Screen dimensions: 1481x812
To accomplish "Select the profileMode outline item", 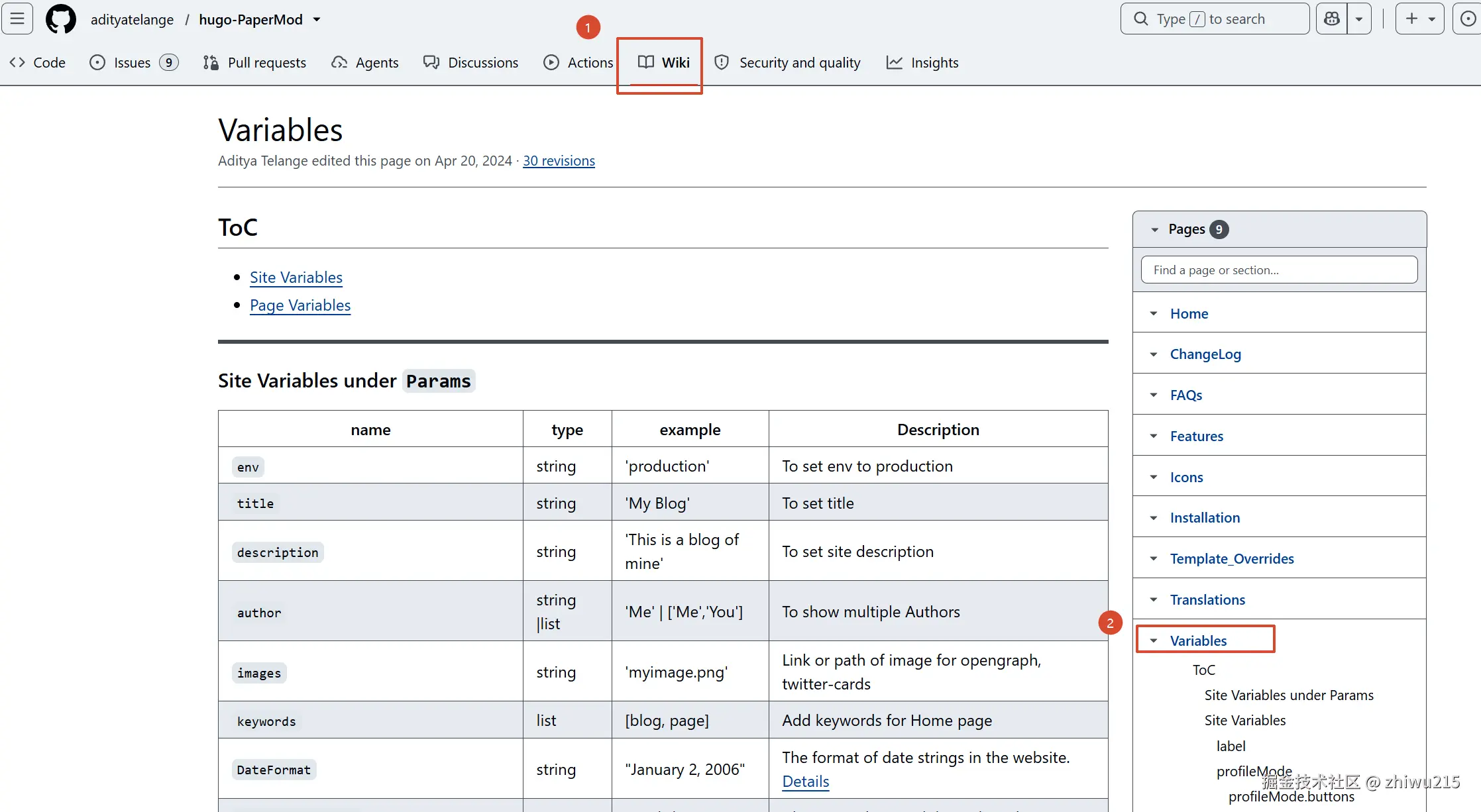I will tap(1254, 772).
